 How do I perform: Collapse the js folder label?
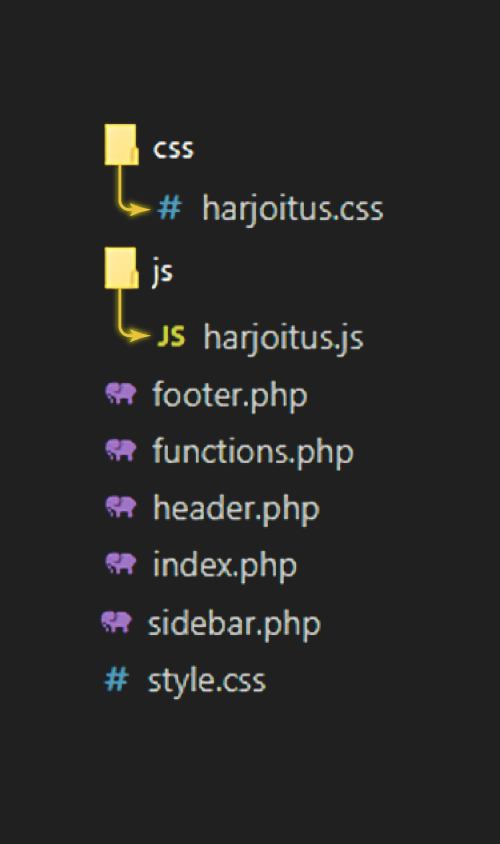163,271
